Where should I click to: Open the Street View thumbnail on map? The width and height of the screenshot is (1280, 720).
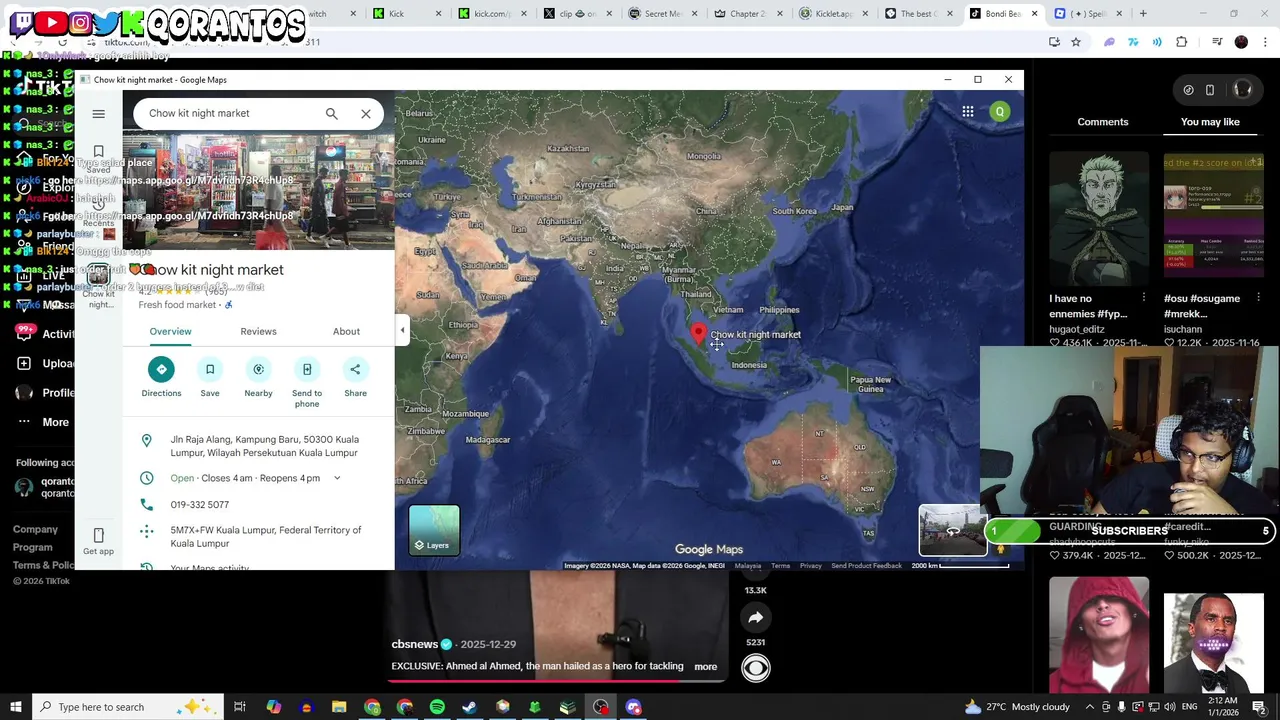pyautogui.click(x=952, y=531)
